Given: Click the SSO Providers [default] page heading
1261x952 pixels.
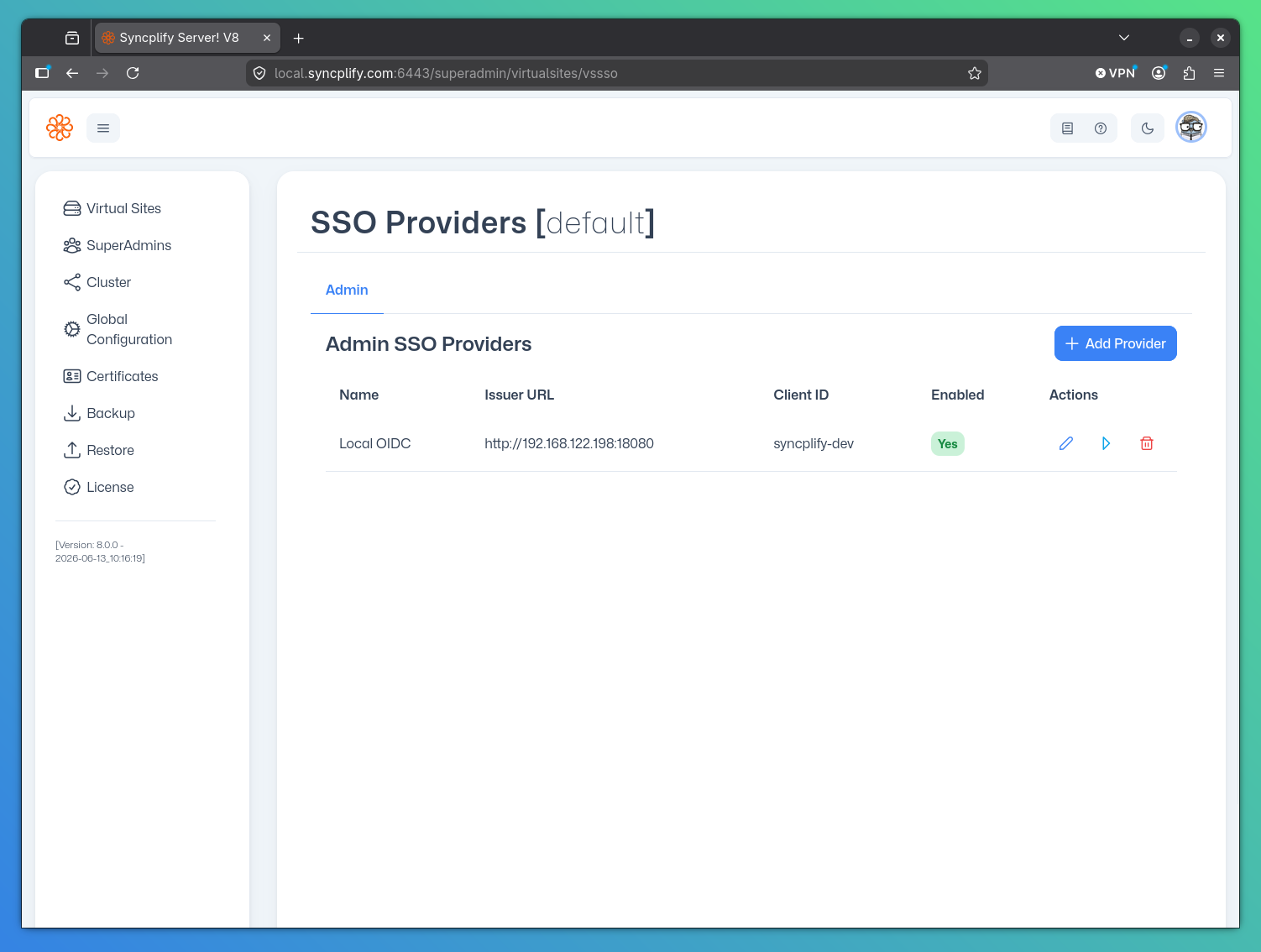Looking at the screenshot, I should click(483, 222).
